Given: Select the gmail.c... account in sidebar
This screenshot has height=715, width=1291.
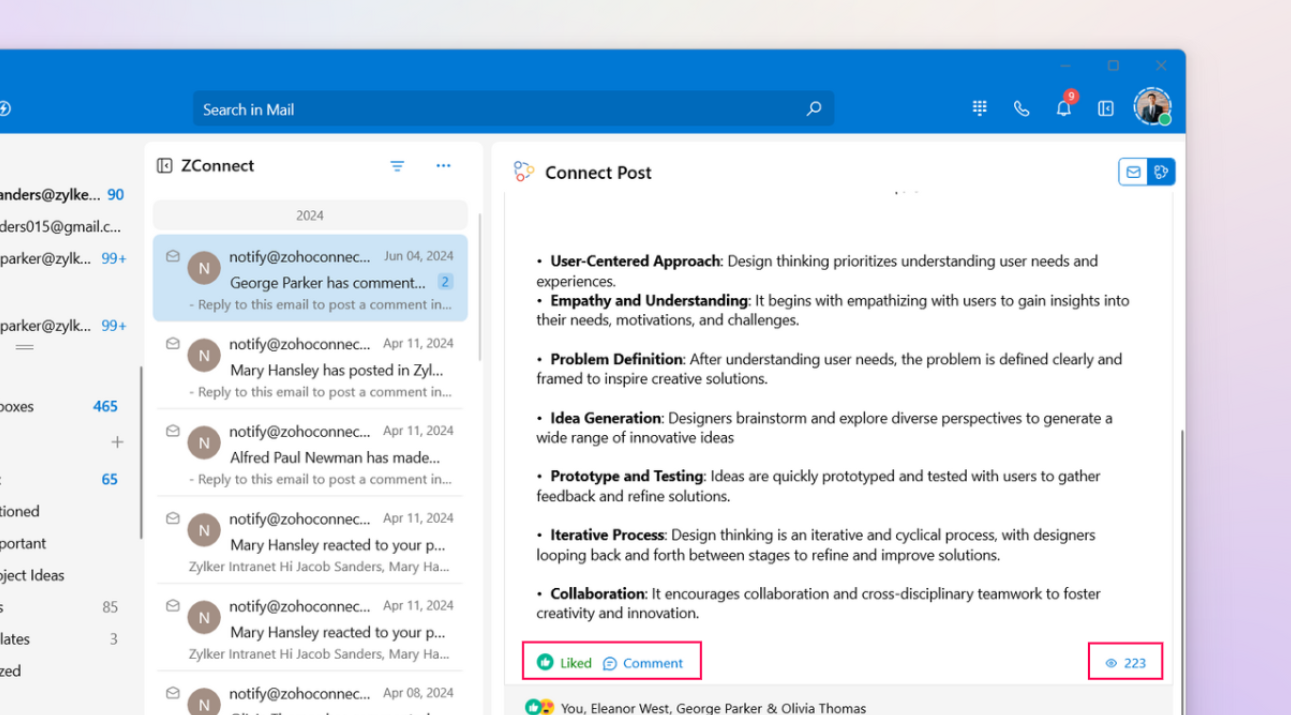Looking at the screenshot, I should [x=62, y=227].
